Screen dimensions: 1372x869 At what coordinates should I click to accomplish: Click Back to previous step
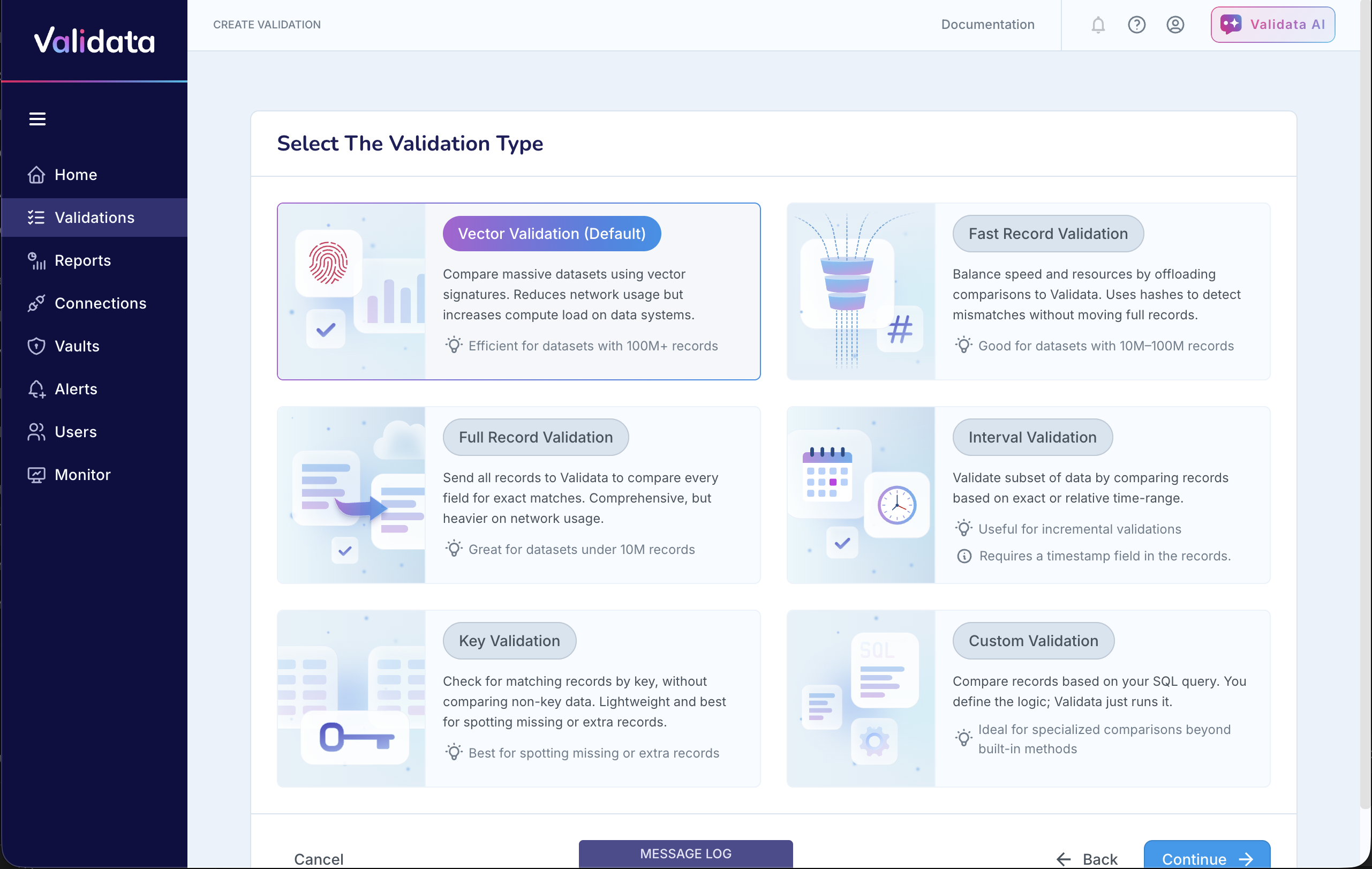tap(1088, 859)
